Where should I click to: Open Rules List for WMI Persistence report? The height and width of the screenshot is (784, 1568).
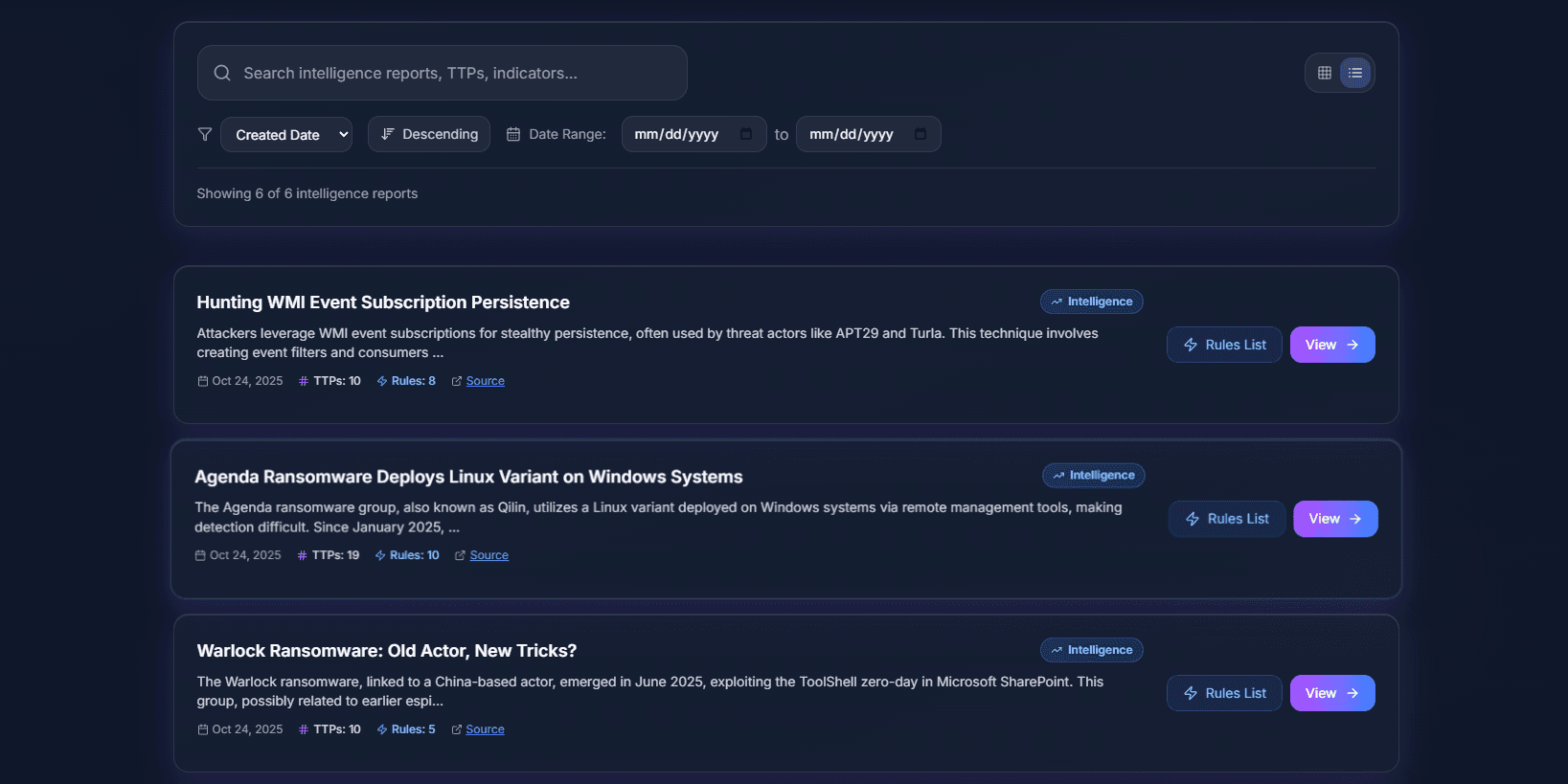click(x=1223, y=345)
